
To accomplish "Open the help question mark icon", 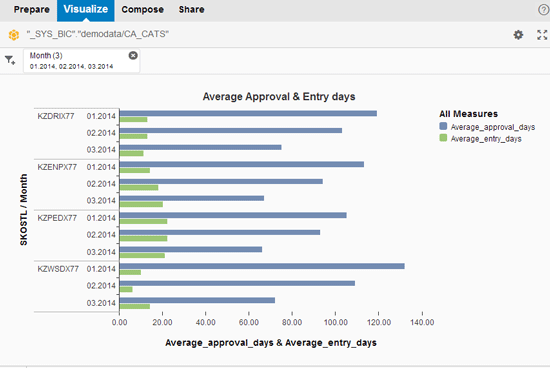I will pyautogui.click(x=543, y=9).
